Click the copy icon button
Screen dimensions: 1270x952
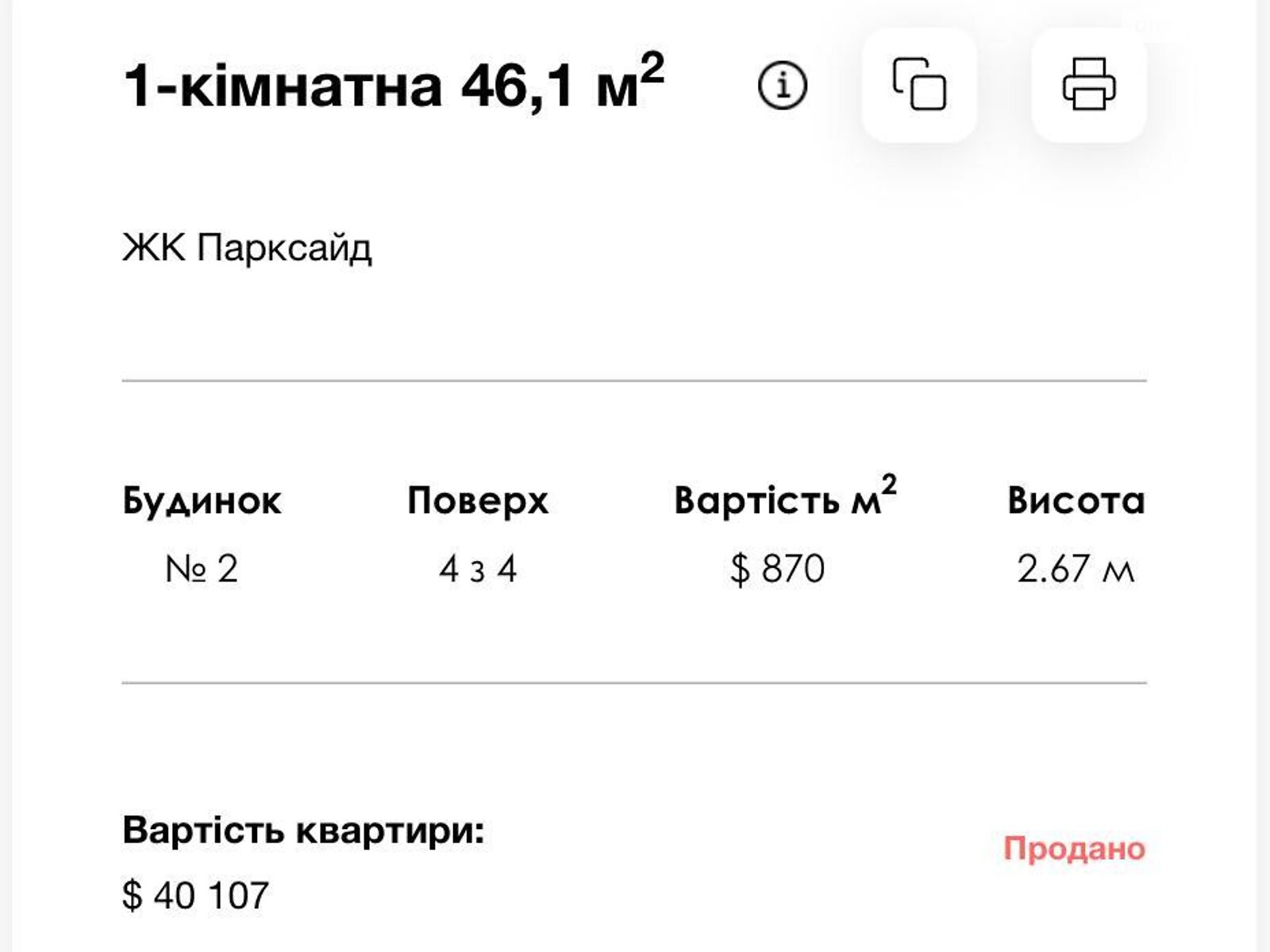click(919, 85)
